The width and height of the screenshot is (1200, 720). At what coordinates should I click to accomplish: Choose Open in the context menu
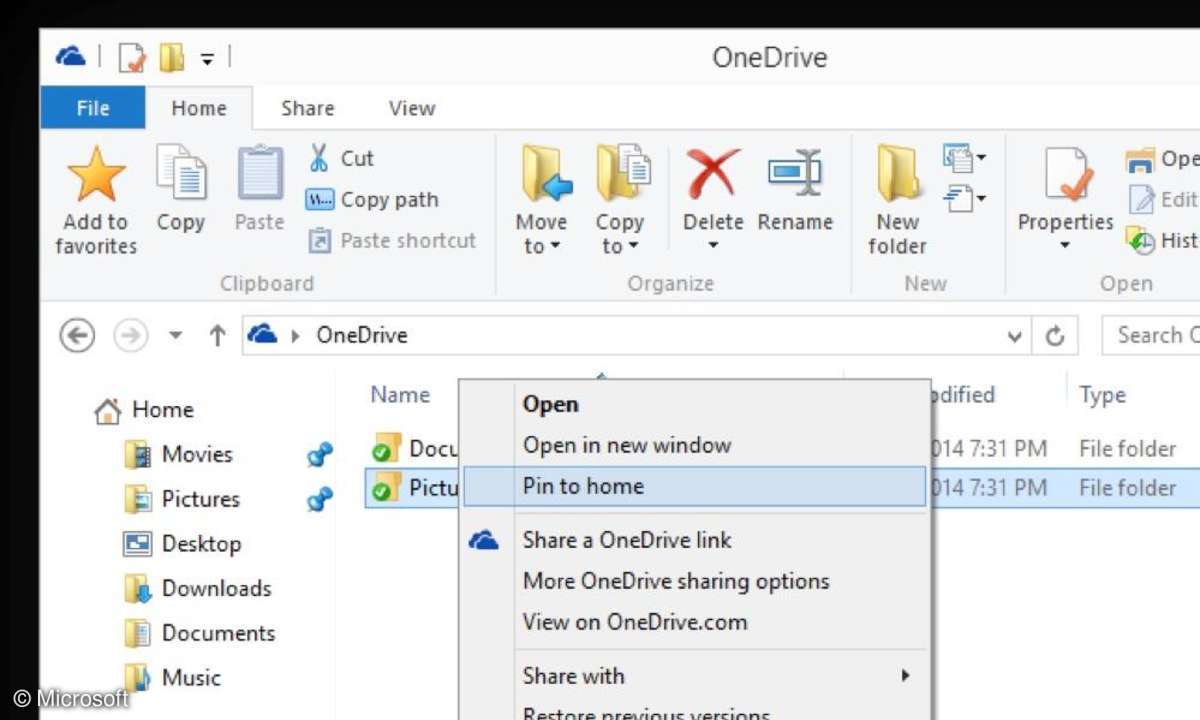pos(550,404)
